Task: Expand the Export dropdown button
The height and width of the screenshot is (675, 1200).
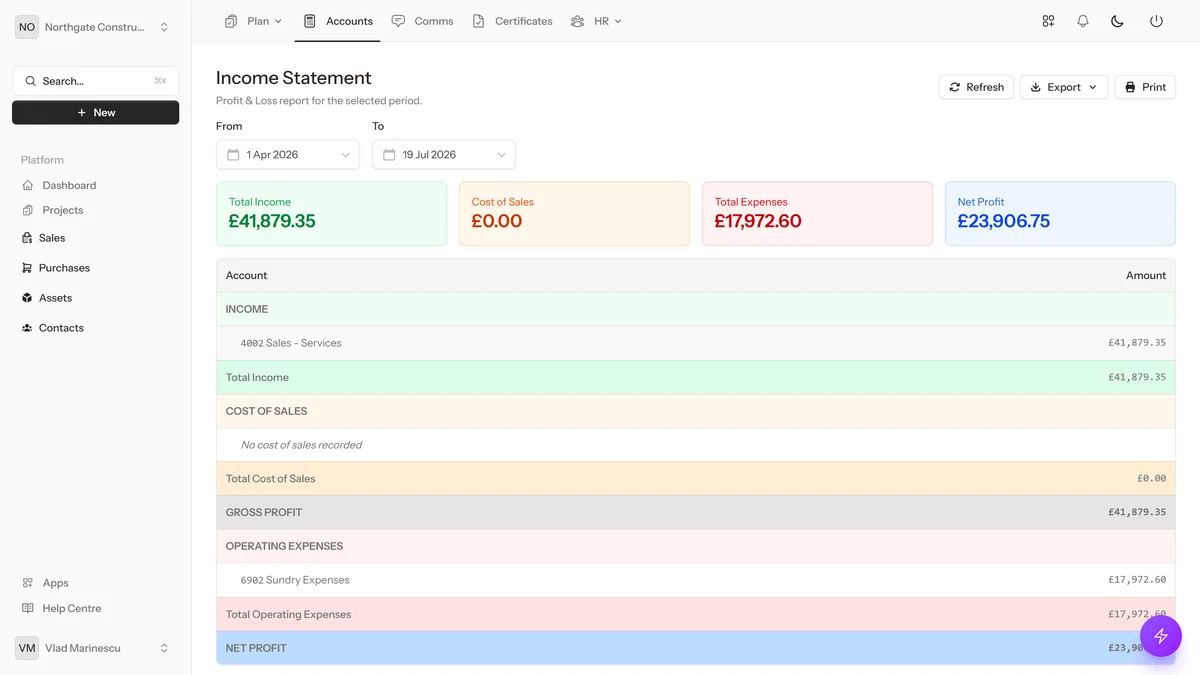Action: tap(1064, 87)
